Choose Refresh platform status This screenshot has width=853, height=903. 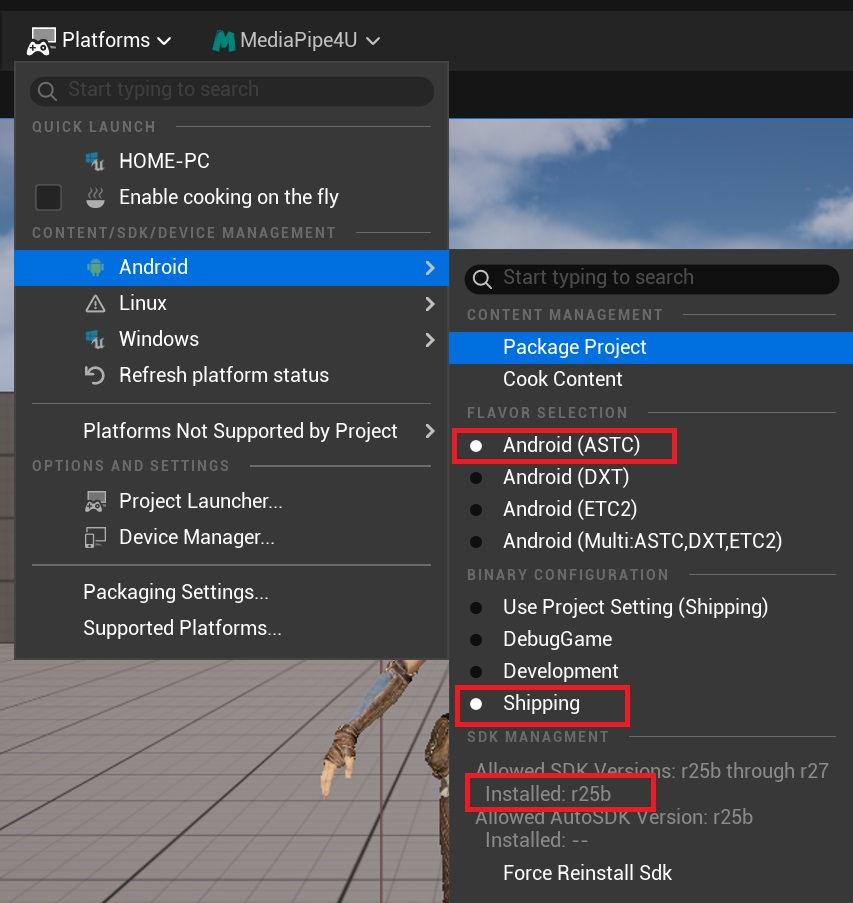(231, 375)
